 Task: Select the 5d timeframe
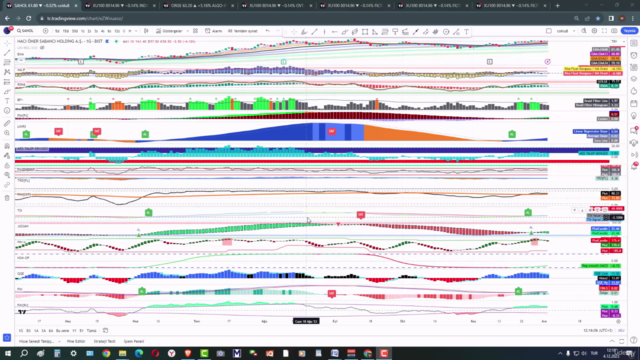57,31
